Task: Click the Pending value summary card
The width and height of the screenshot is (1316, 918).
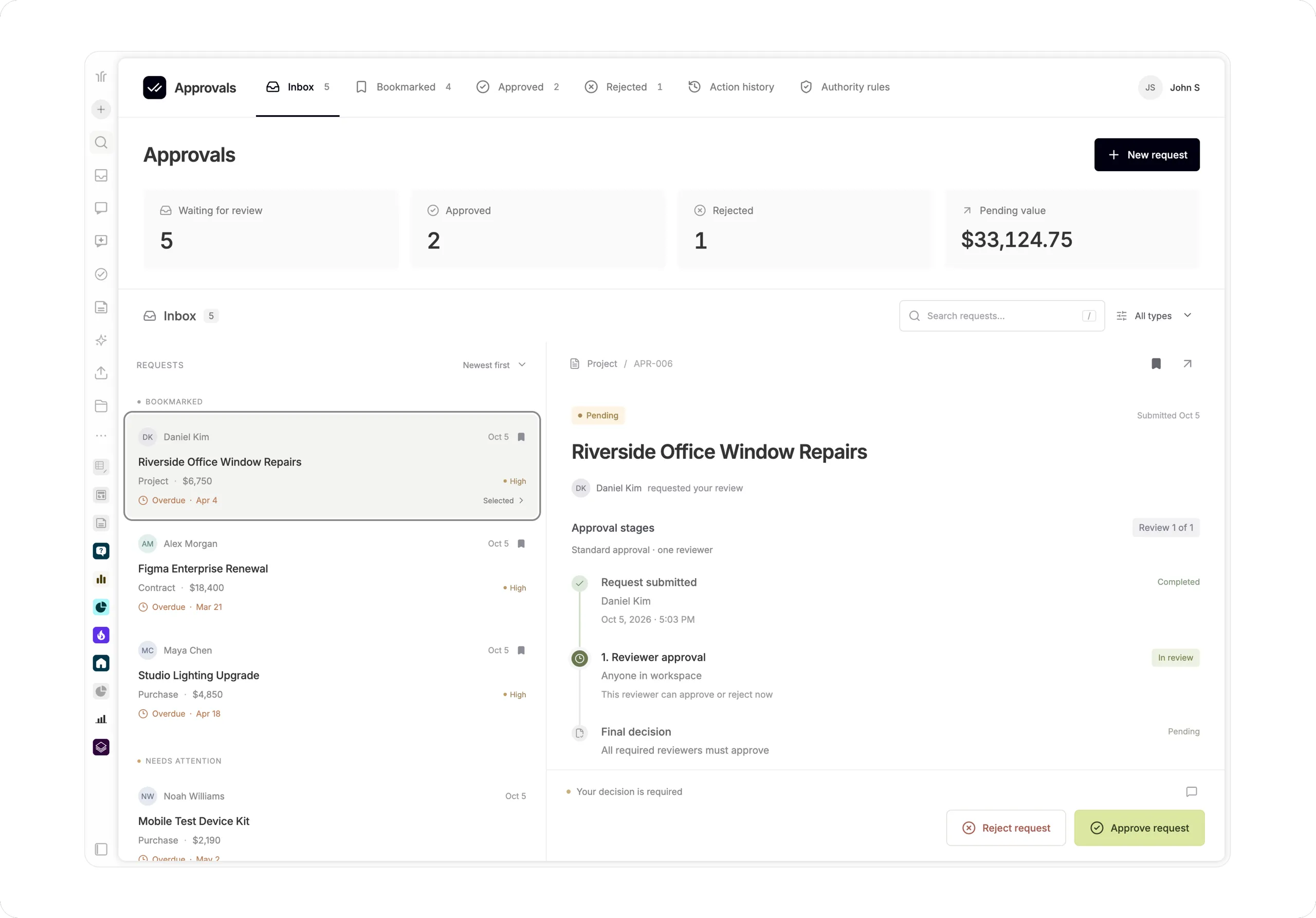Action: pos(1072,228)
